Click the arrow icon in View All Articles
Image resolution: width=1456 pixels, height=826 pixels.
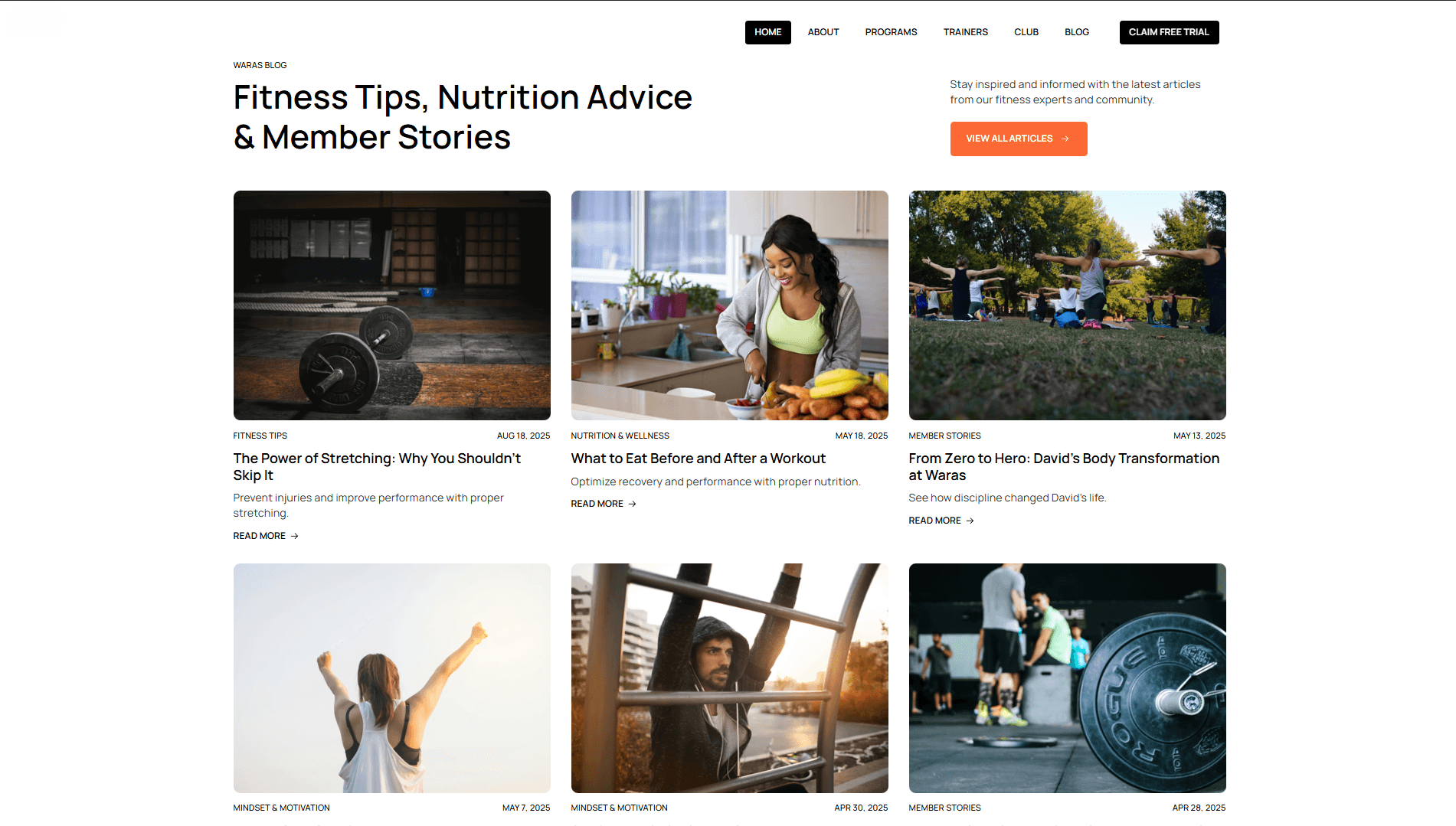click(x=1065, y=139)
